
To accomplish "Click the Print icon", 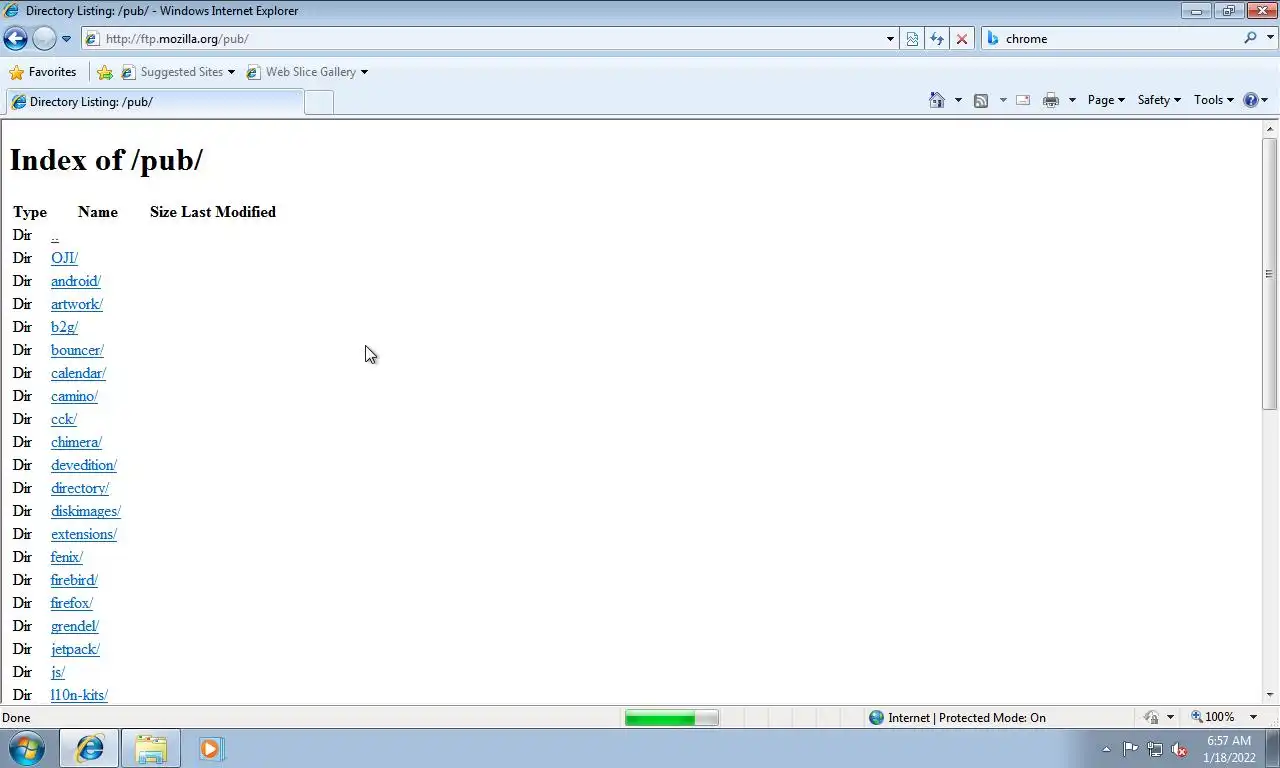I will (1051, 100).
